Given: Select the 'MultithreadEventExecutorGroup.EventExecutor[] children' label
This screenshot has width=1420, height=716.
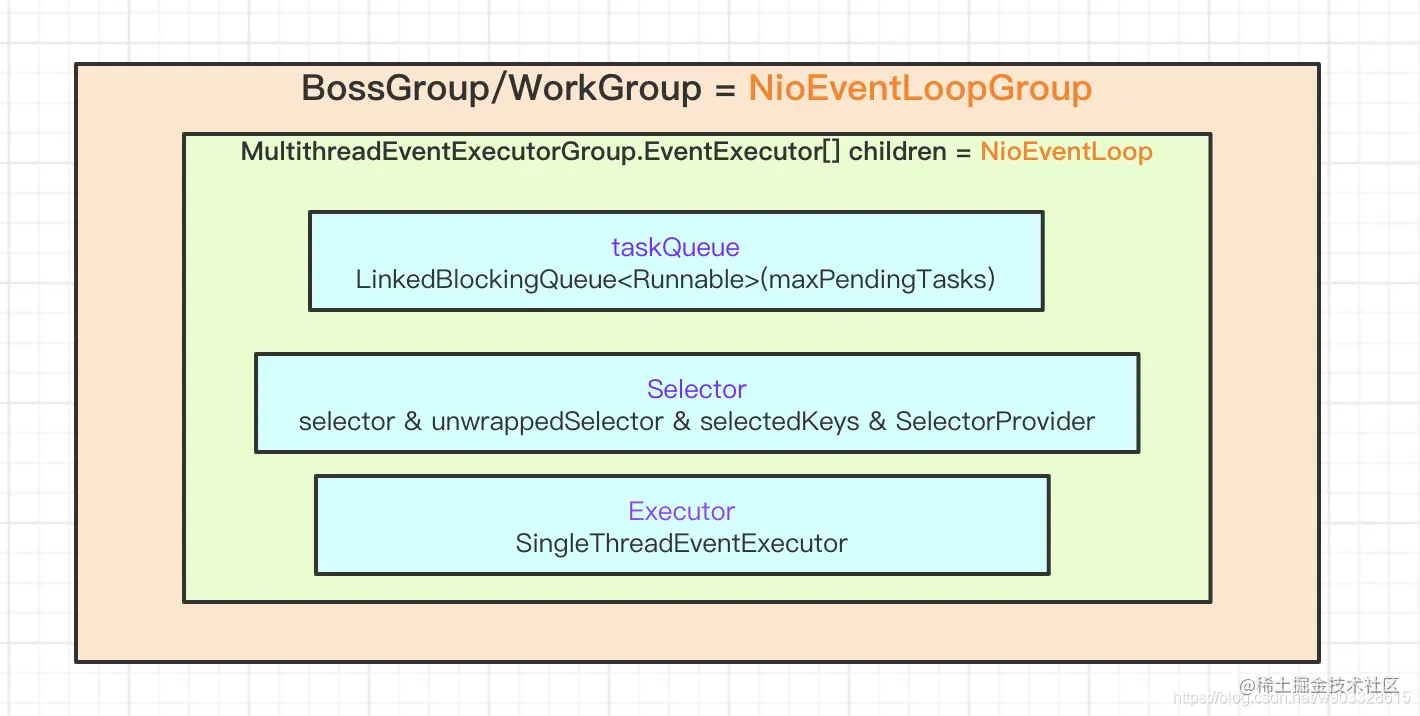Looking at the screenshot, I should click(x=593, y=152).
